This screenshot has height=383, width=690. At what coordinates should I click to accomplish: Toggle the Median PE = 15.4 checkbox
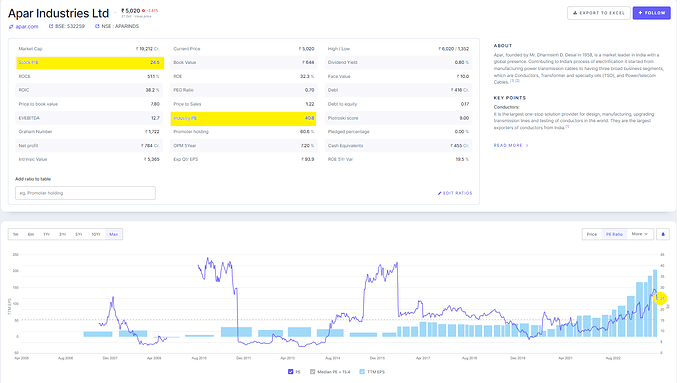312,372
